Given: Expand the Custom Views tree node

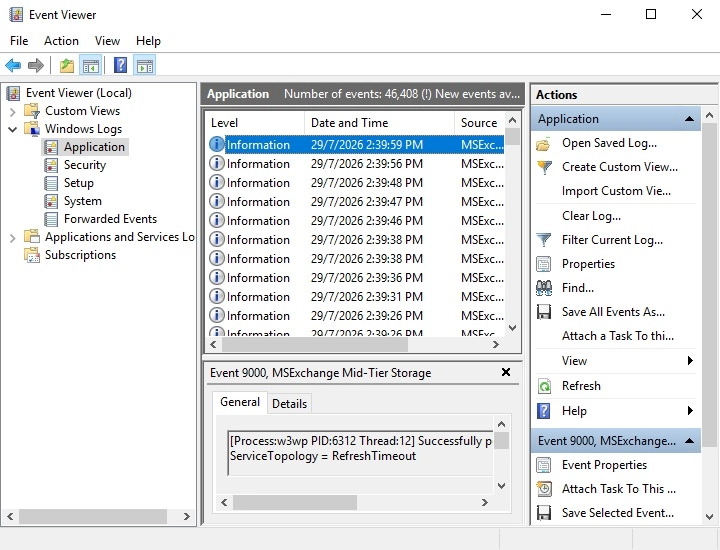Looking at the screenshot, I should [13, 112].
